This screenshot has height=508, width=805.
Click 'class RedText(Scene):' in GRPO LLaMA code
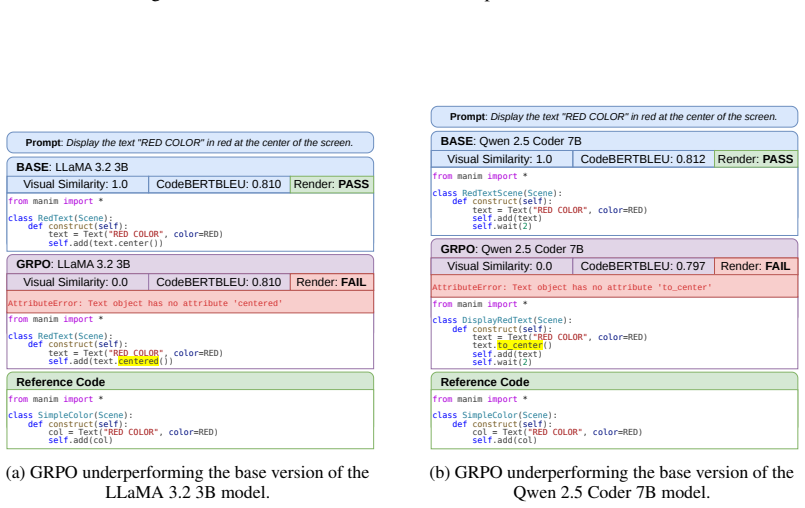pyautogui.click(x=60, y=336)
